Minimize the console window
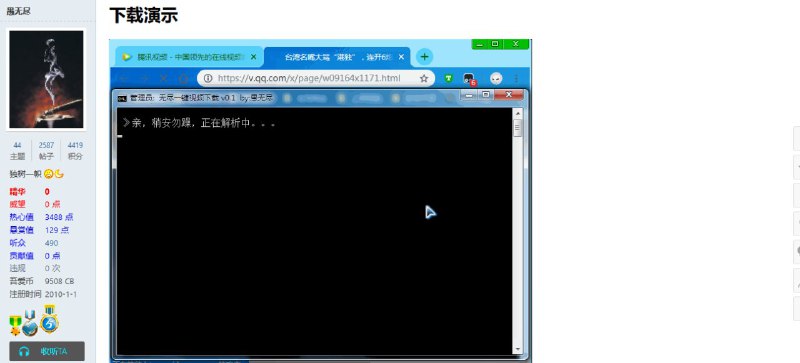 [x=469, y=95]
